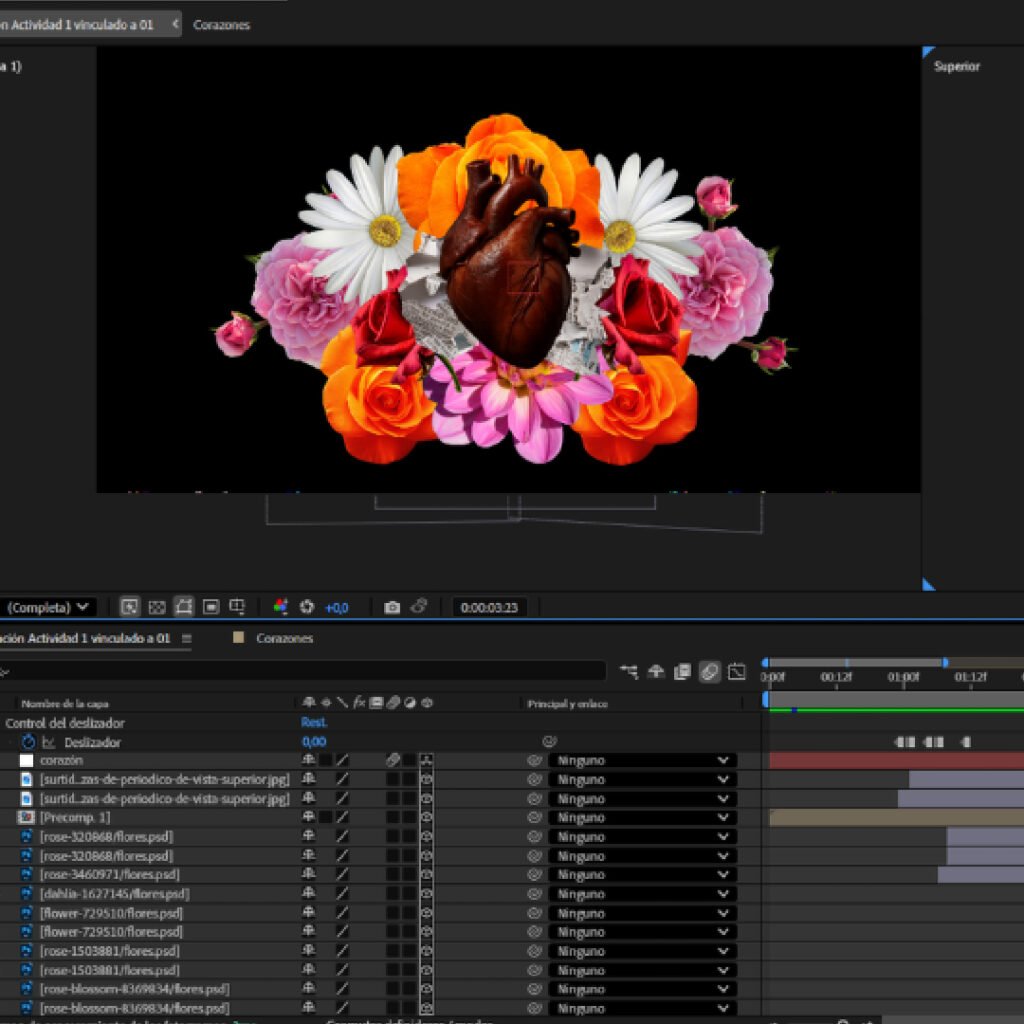Click the Rest. reset link
1024x1024 pixels.
click(x=313, y=722)
